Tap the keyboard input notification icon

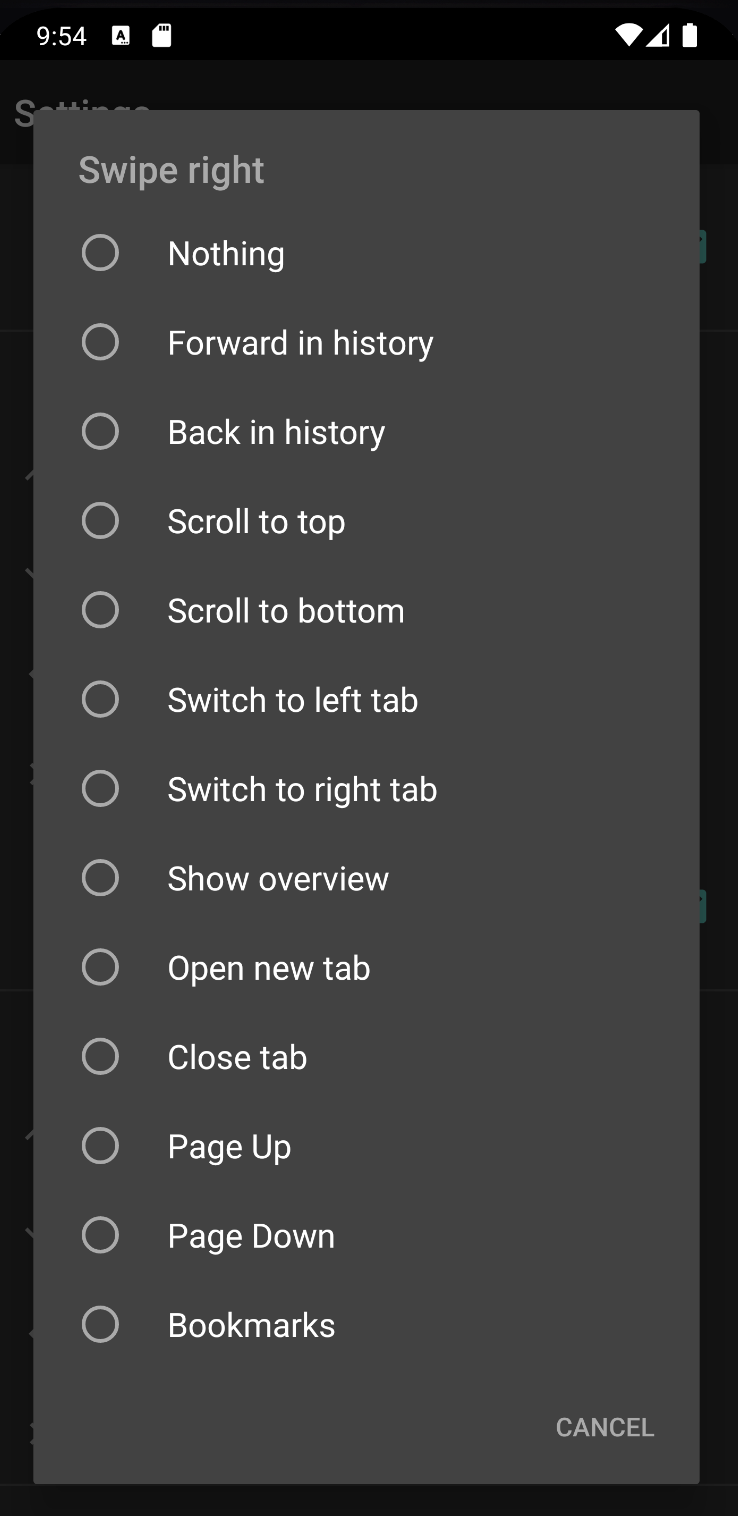coord(121,36)
